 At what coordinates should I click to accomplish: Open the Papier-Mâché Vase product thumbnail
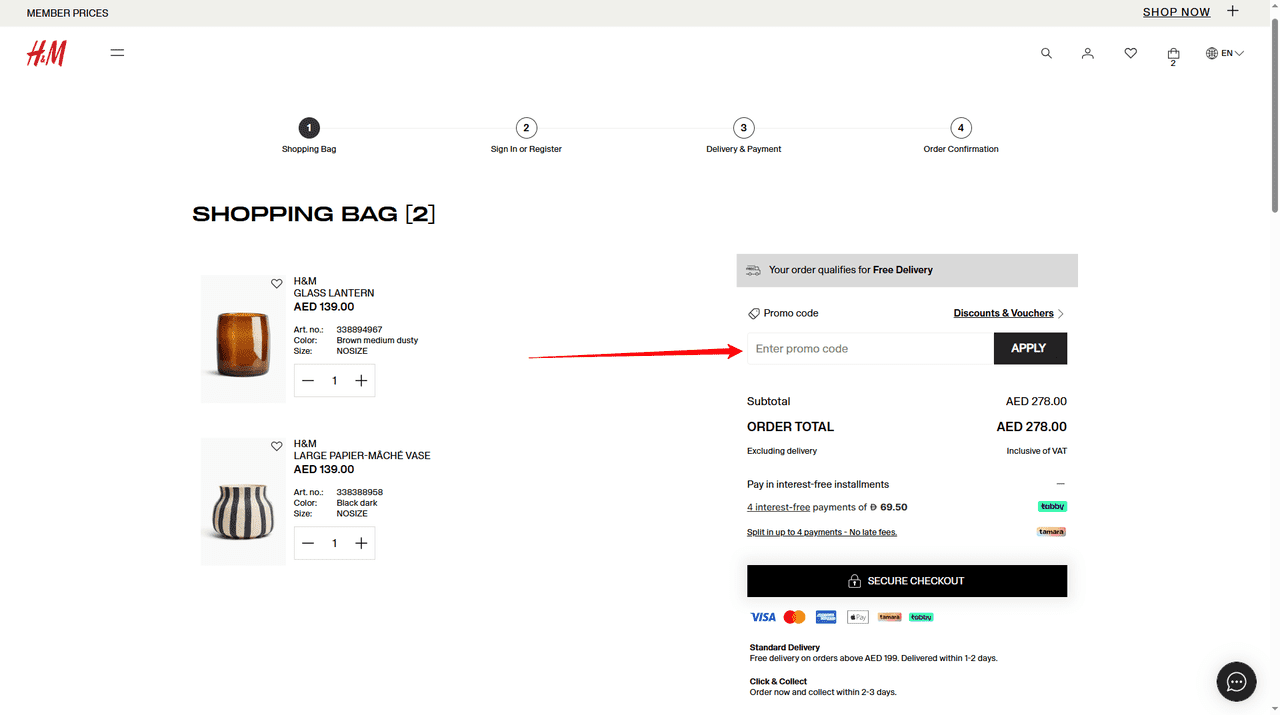(243, 502)
